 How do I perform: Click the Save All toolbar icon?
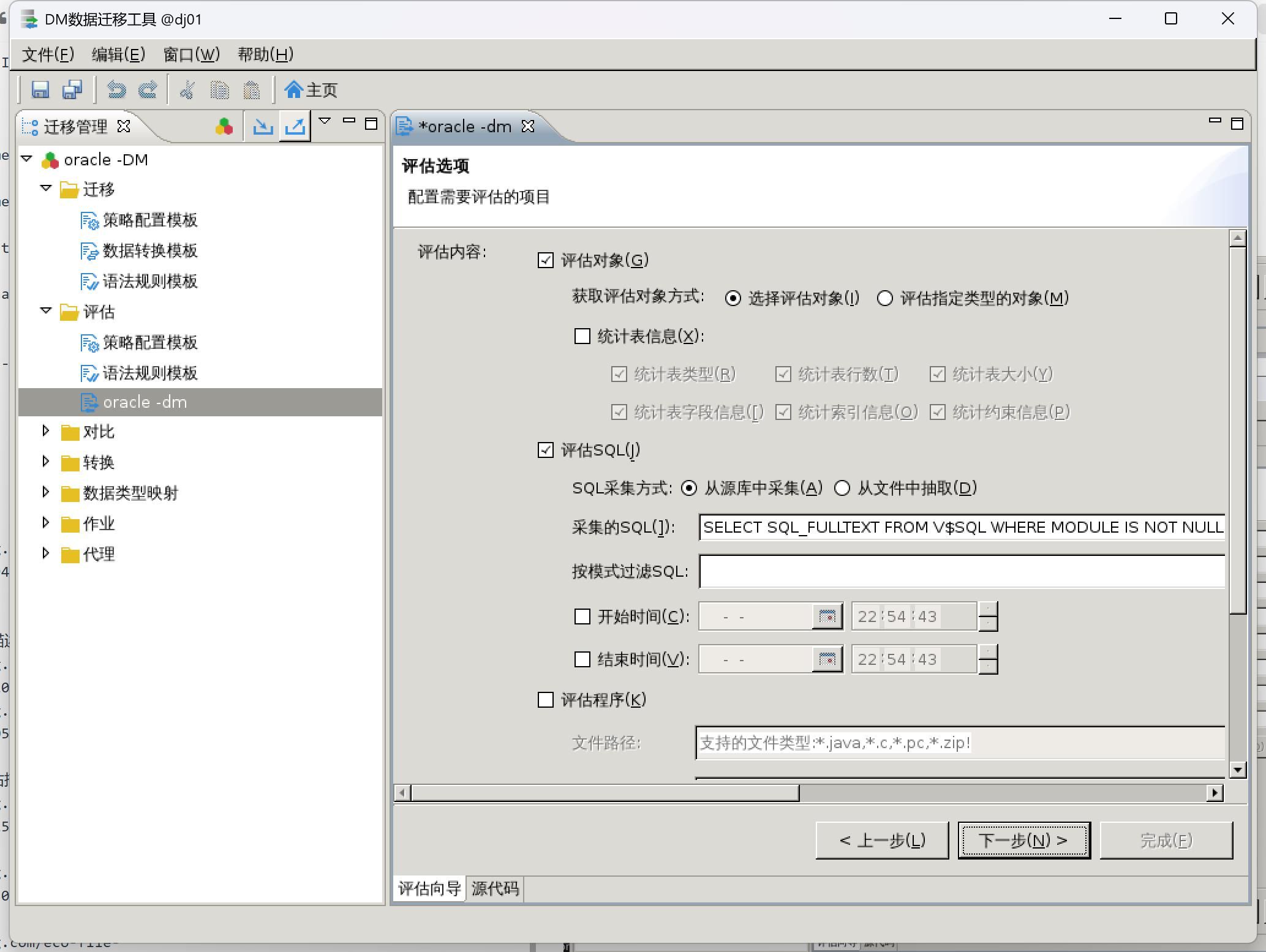coord(73,90)
